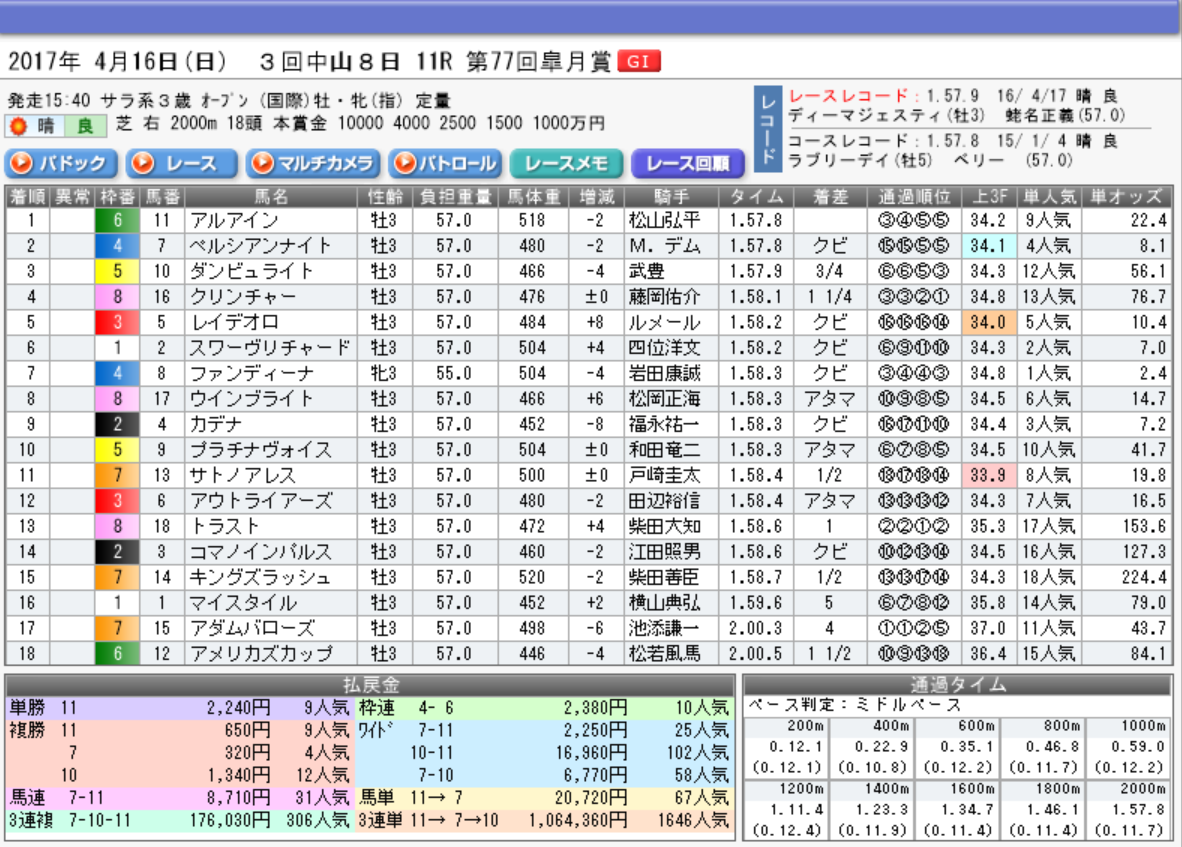The image size is (1182, 847).
Task: Click the play icon on パドック
Action: (x=22, y=163)
